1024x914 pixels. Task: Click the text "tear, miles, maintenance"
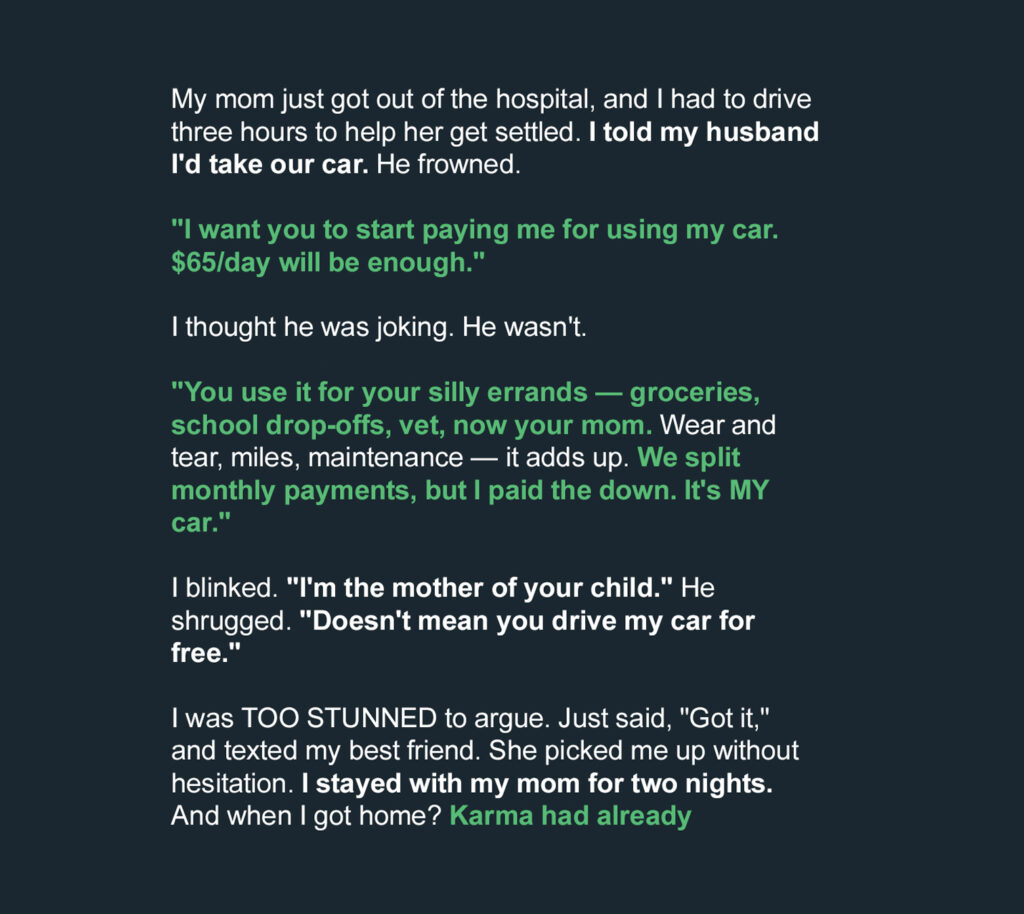pyautogui.click(x=317, y=458)
